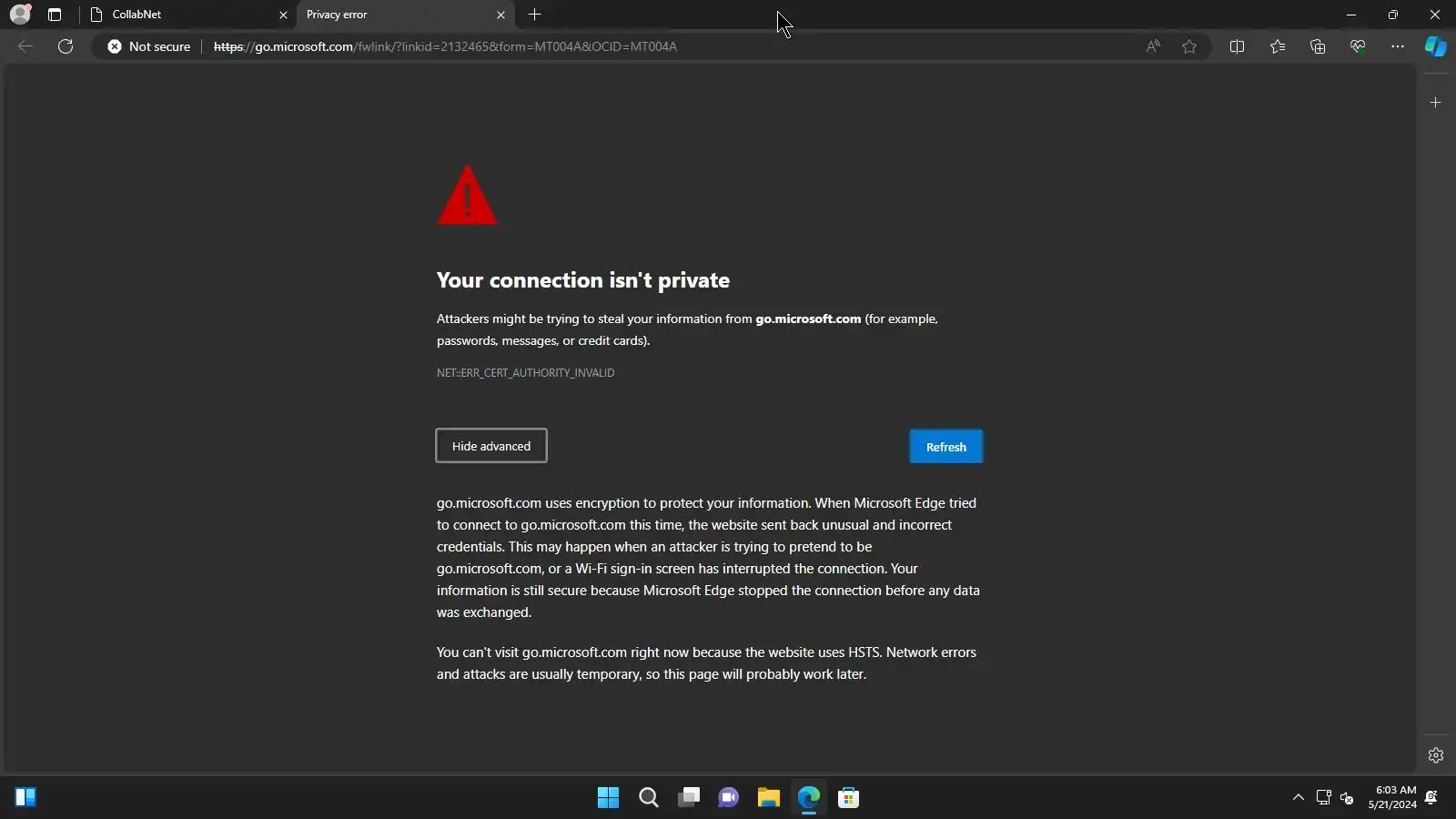The height and width of the screenshot is (819, 1456).
Task: Go back to the previous page
Action: point(25,46)
